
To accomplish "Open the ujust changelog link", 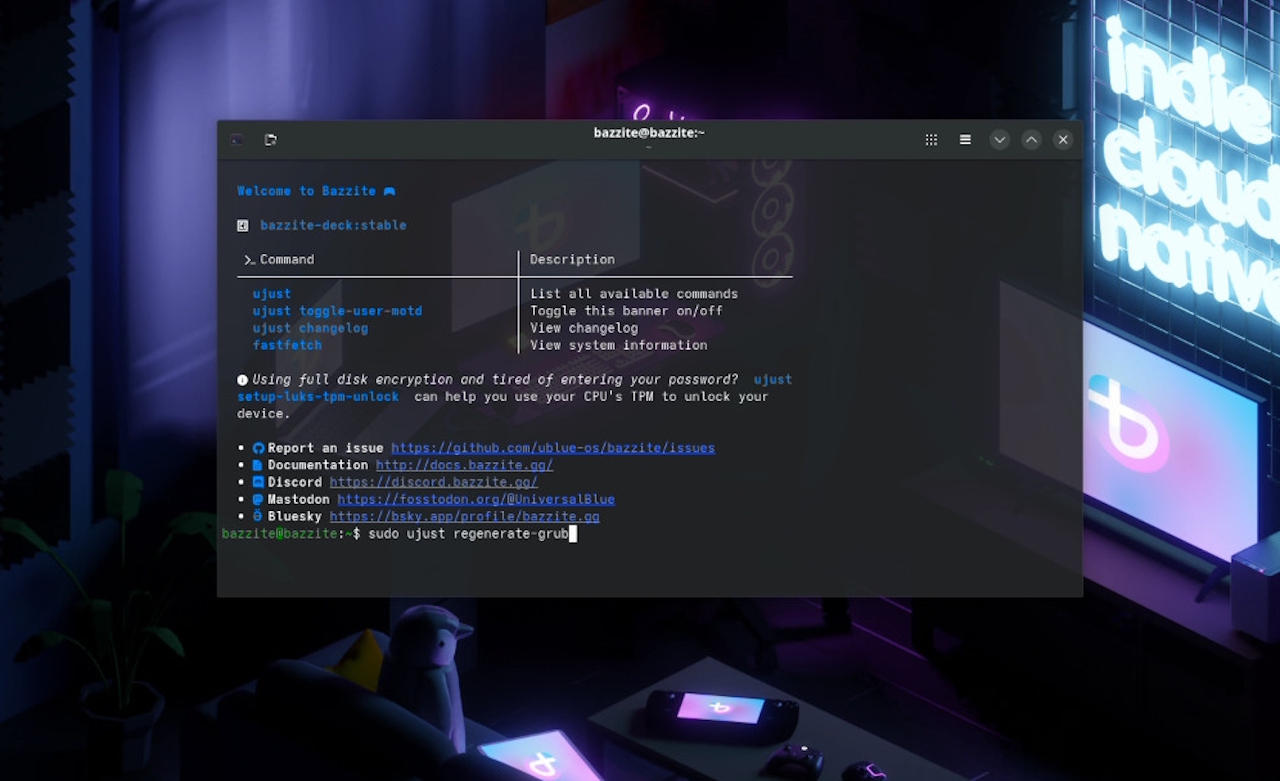I will click(310, 327).
